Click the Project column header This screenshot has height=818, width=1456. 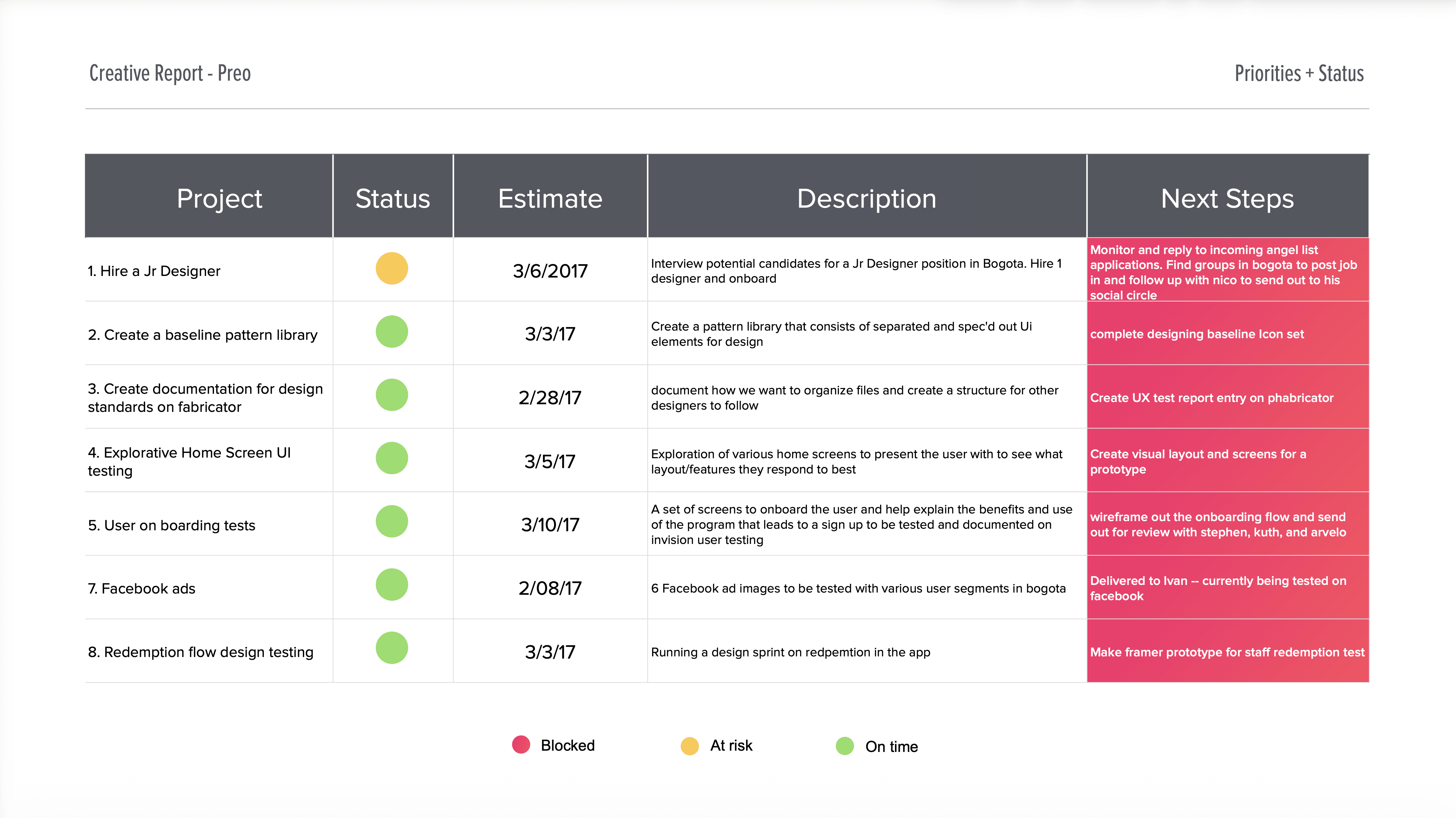(219, 199)
